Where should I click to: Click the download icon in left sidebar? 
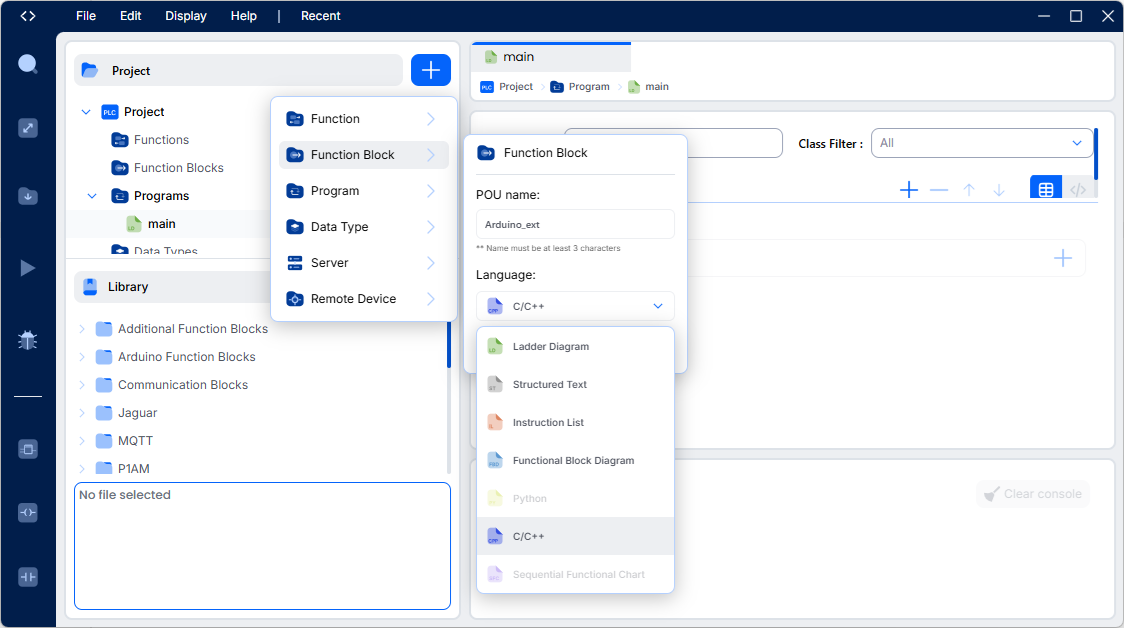(28, 196)
